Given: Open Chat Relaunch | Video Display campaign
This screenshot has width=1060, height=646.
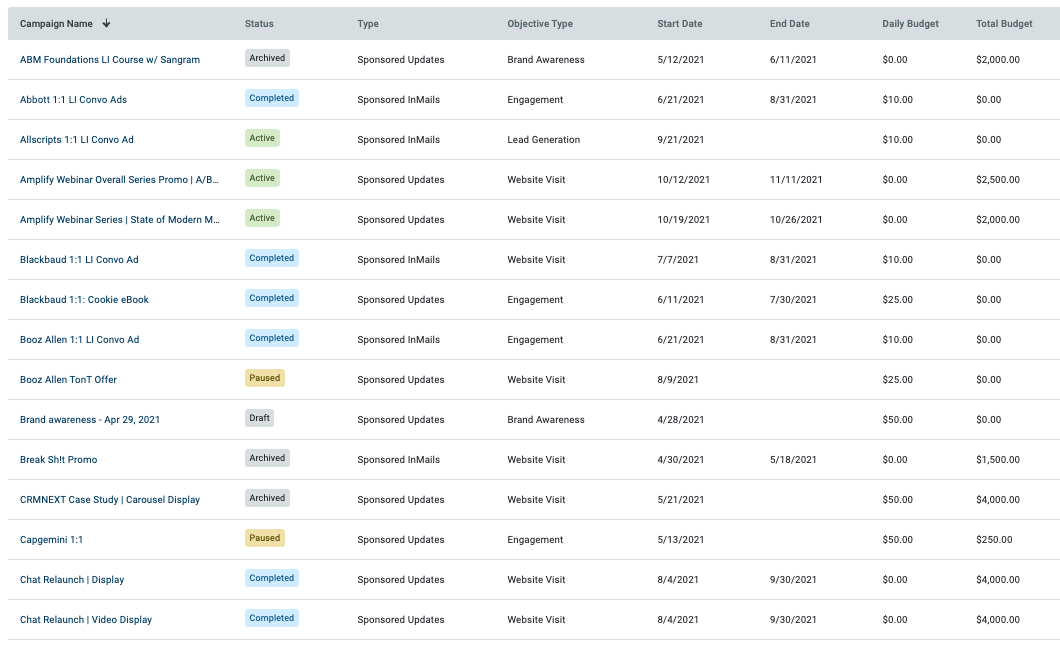Looking at the screenshot, I should click(86, 619).
